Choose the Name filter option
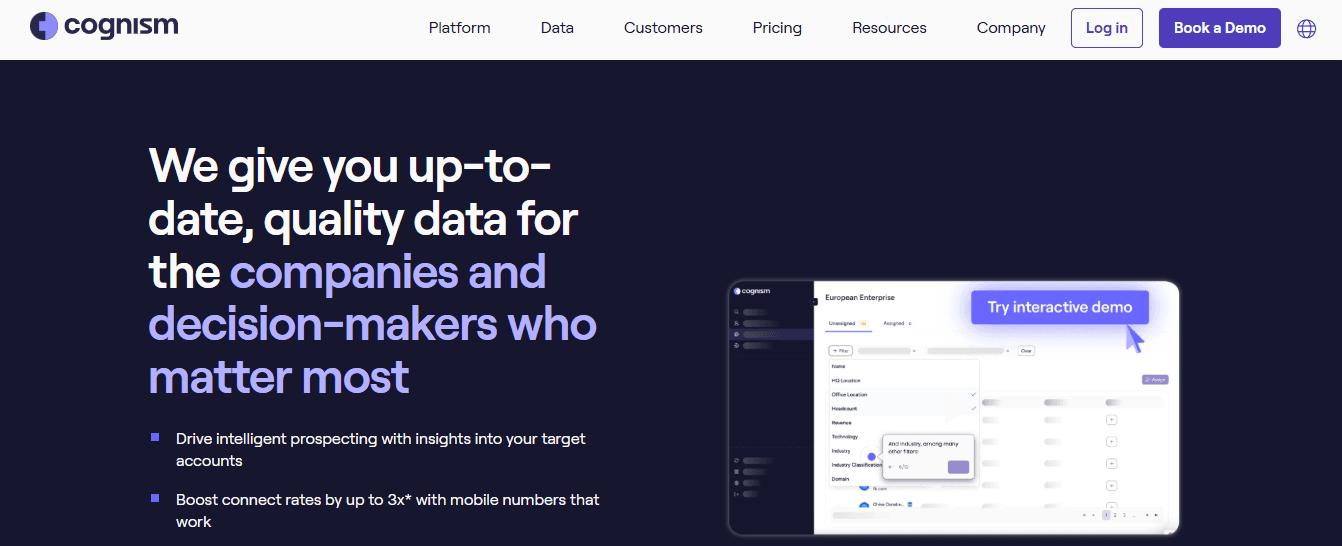The image size is (1342, 546). (903, 367)
